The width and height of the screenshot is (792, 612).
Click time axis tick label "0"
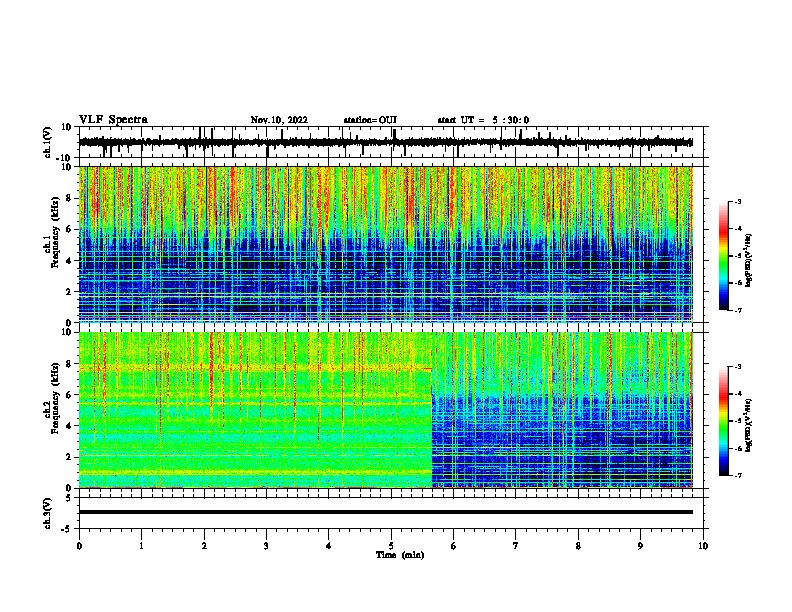[79, 546]
